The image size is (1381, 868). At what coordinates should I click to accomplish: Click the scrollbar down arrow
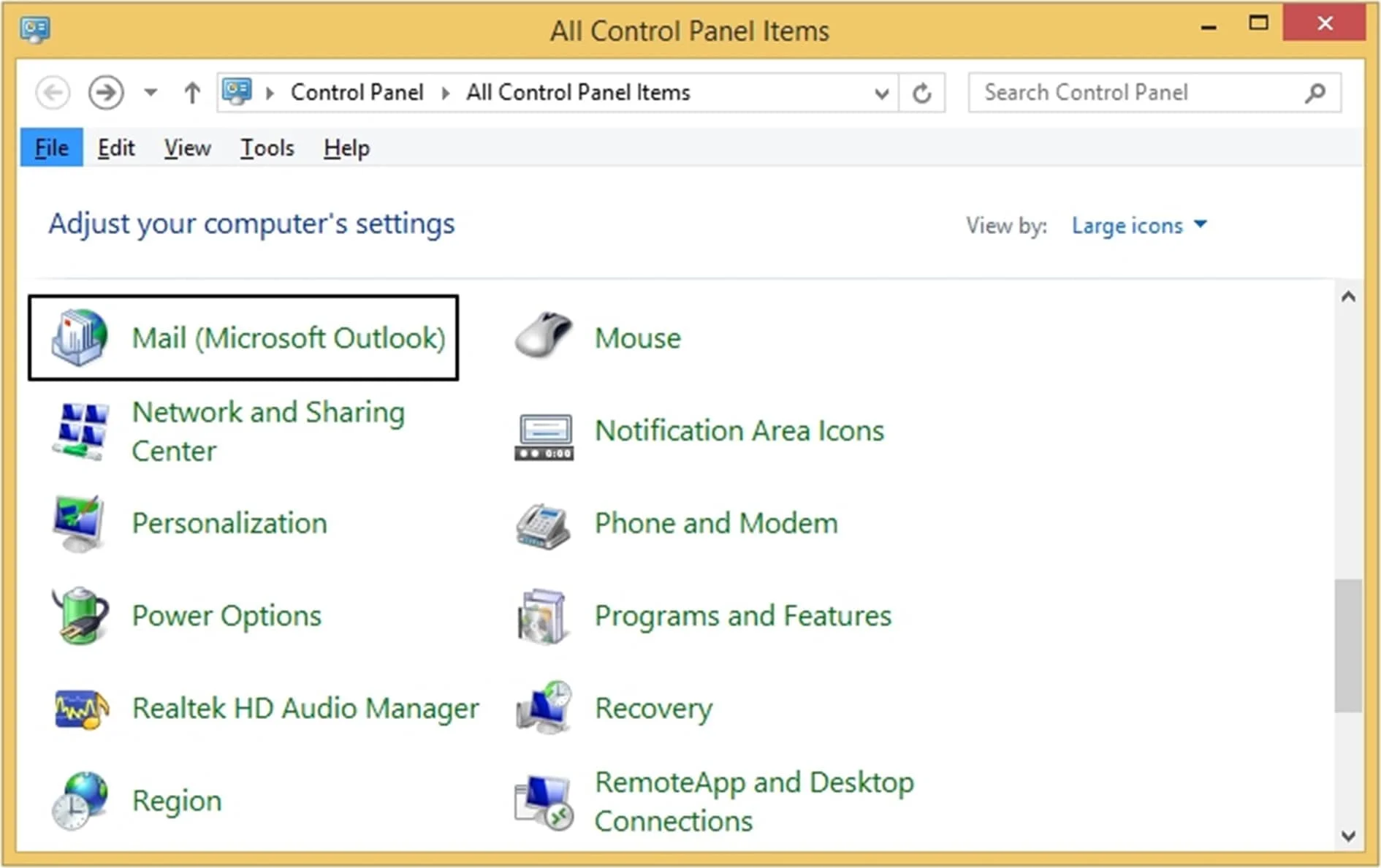click(1349, 836)
